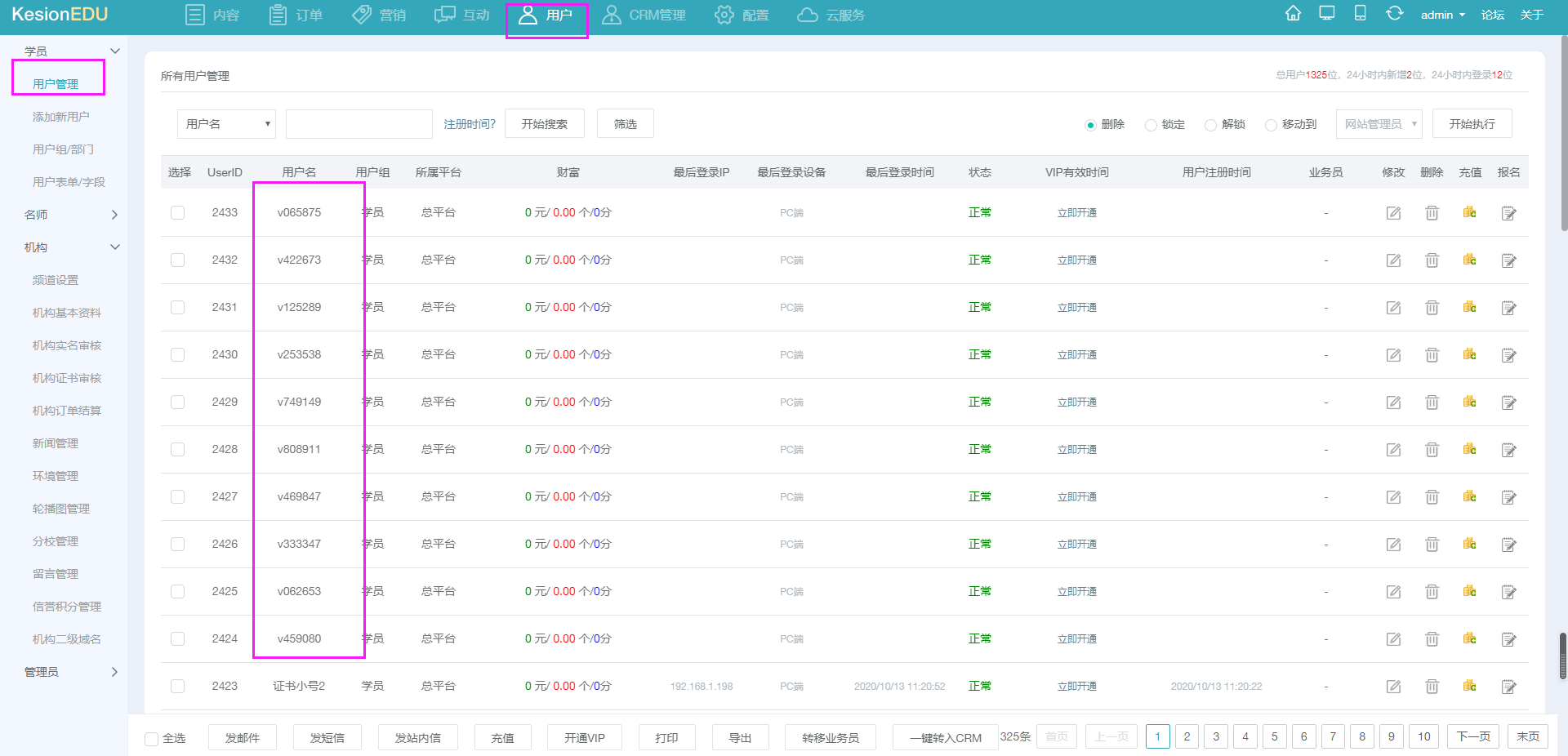Open 添加新用户 in the sidebar
The height and width of the screenshot is (756, 1568).
pos(61,117)
